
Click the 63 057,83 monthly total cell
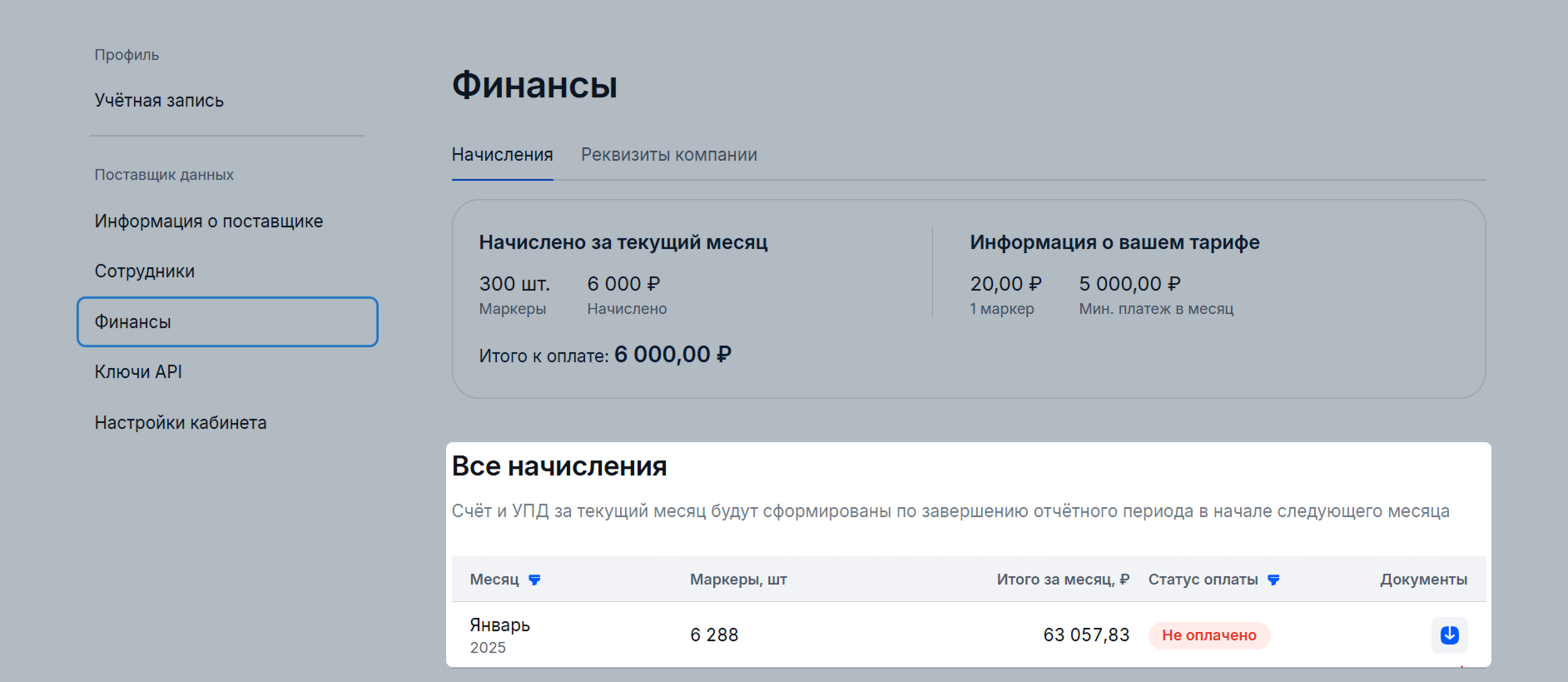(1085, 635)
